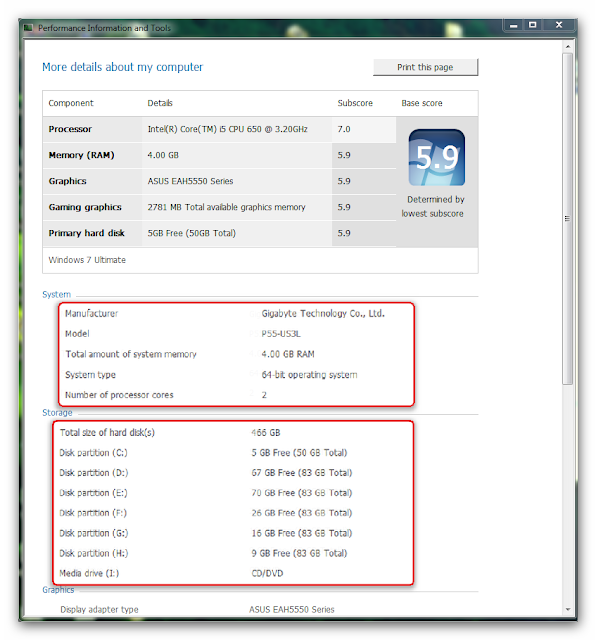Select the 'More details about my computer' heading
Viewport: 596px width, 640px height.
pos(122,67)
